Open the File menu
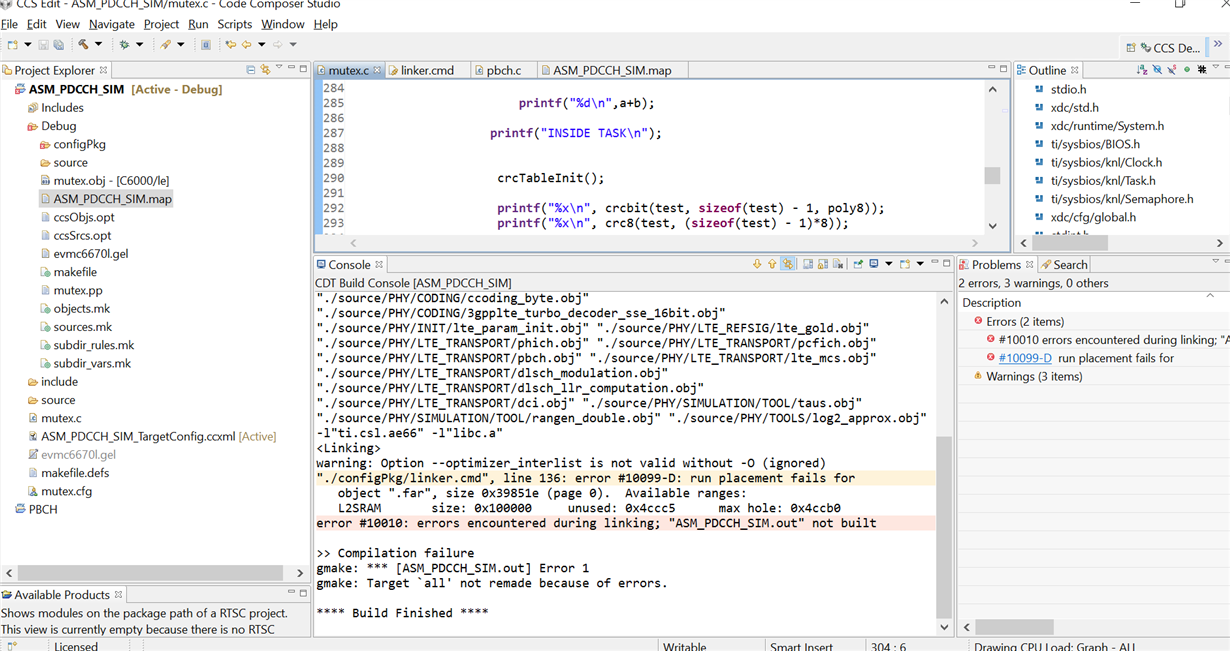Screen dimensions: 1230x651 tap(10, 24)
